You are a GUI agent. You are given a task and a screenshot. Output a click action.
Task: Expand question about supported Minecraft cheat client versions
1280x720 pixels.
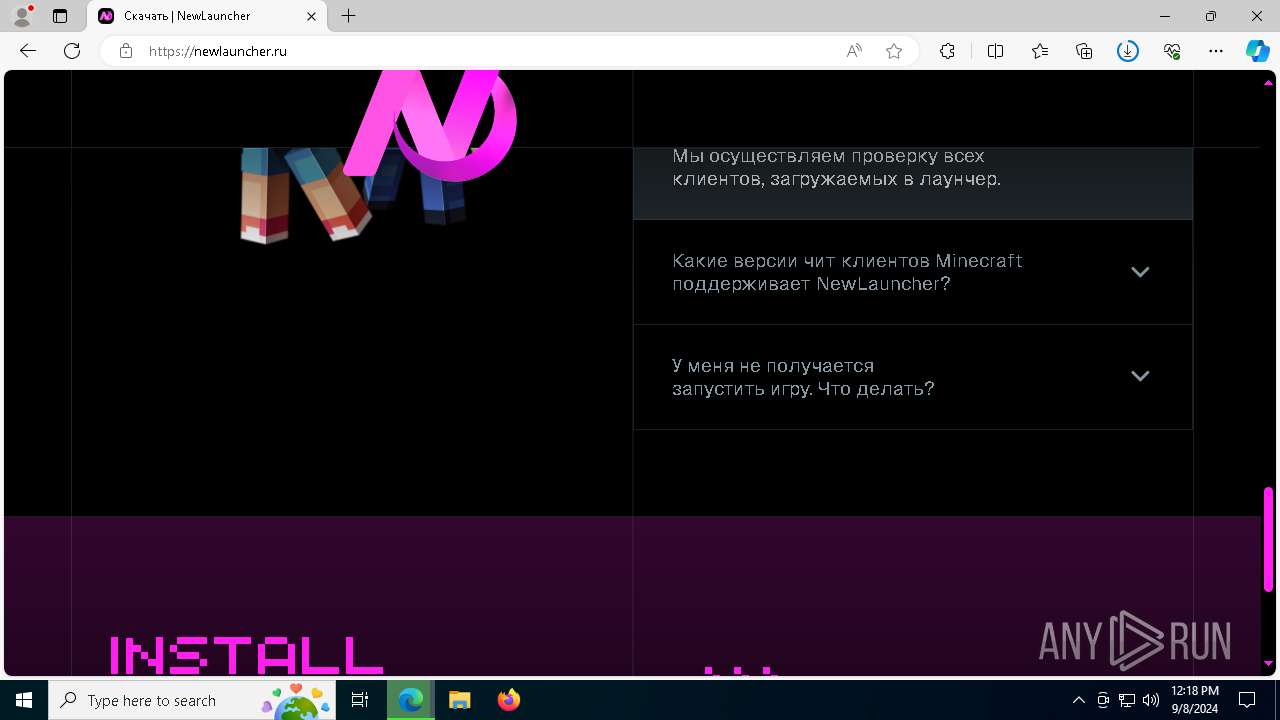tap(1140, 272)
